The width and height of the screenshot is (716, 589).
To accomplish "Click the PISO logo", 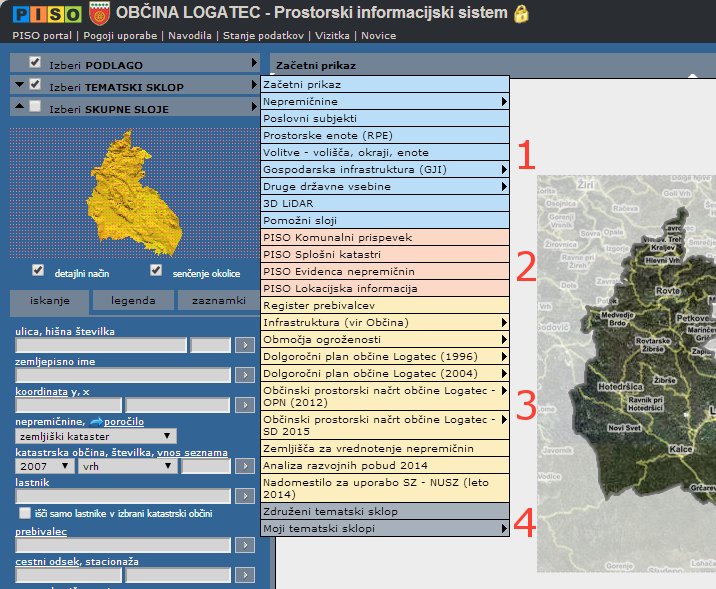I will 45,13.
